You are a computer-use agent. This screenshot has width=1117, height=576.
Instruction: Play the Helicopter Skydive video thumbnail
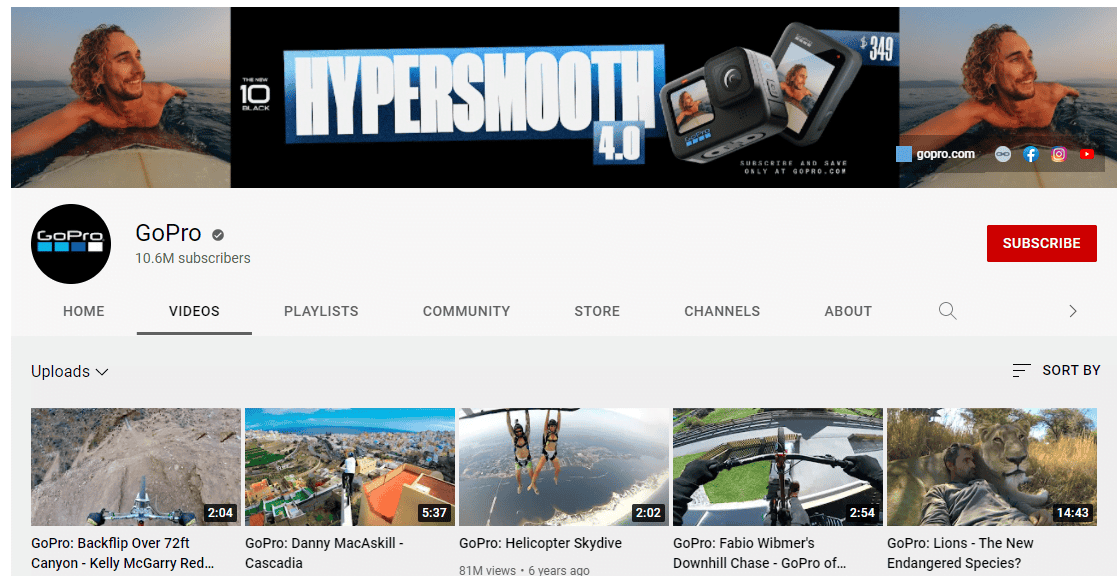click(x=563, y=467)
